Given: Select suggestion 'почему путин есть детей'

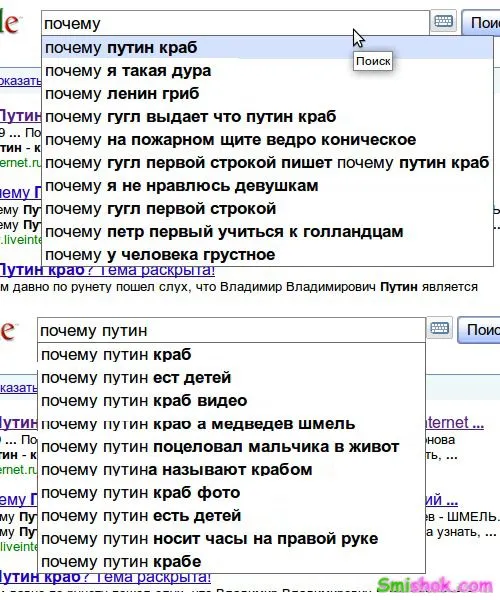Looking at the screenshot, I should [231, 515].
